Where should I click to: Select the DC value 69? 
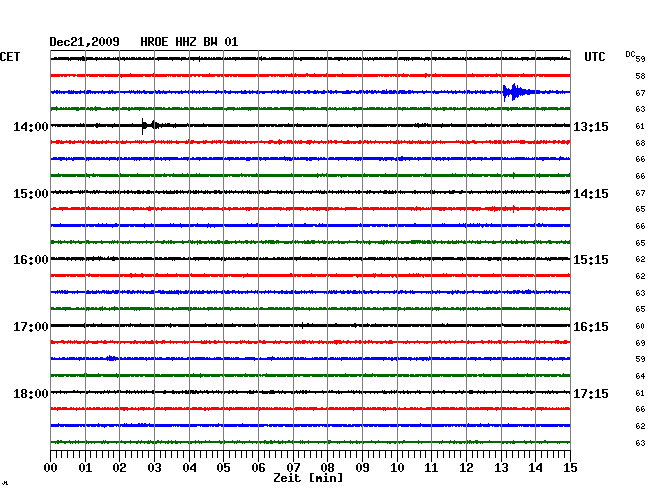(640, 343)
